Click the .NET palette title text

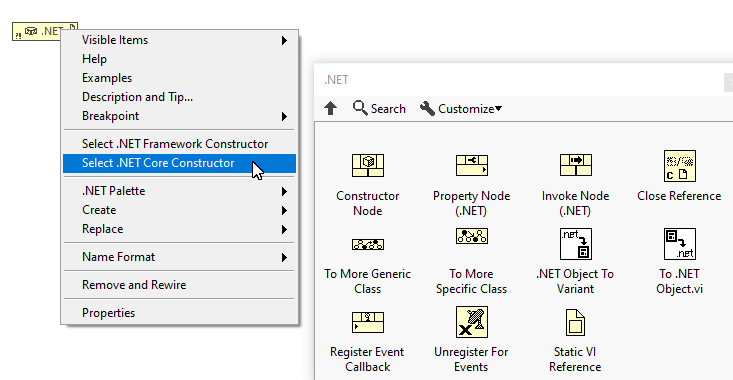click(x=336, y=80)
